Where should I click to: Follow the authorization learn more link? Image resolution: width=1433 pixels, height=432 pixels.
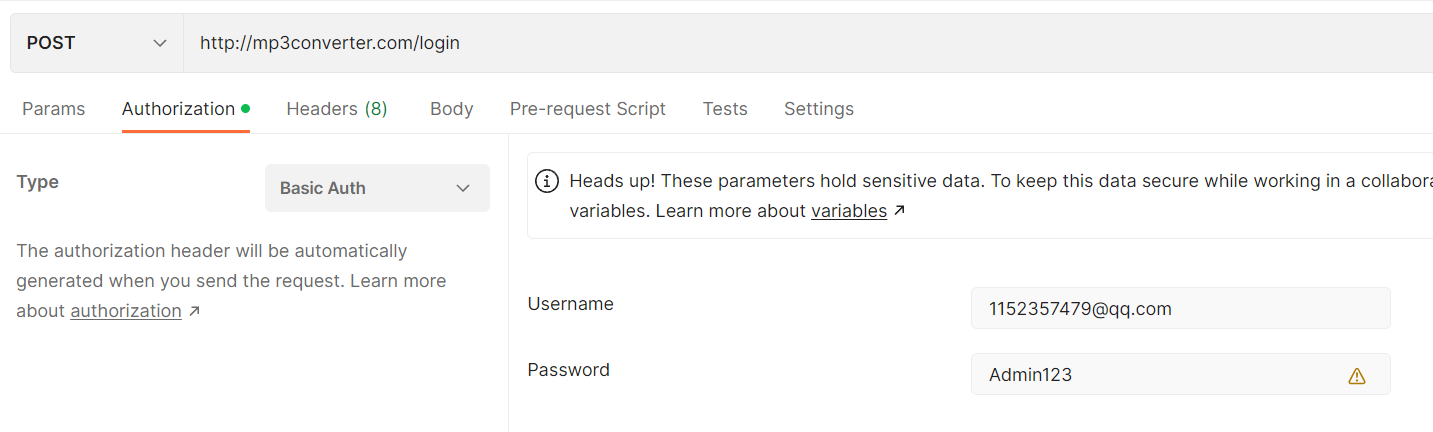click(x=126, y=311)
